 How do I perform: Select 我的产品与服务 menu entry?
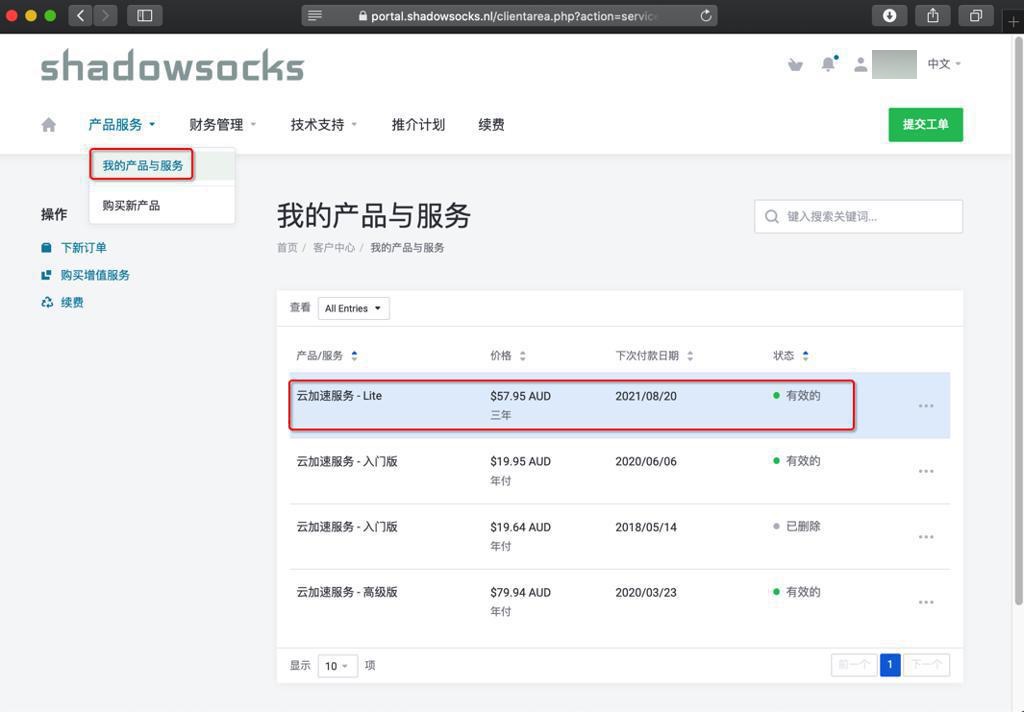(142, 165)
